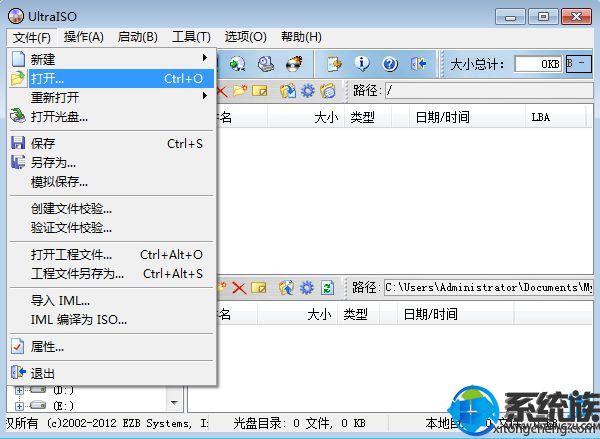Click the blue question mark help icon
The width and height of the screenshot is (600, 439).
coord(390,64)
